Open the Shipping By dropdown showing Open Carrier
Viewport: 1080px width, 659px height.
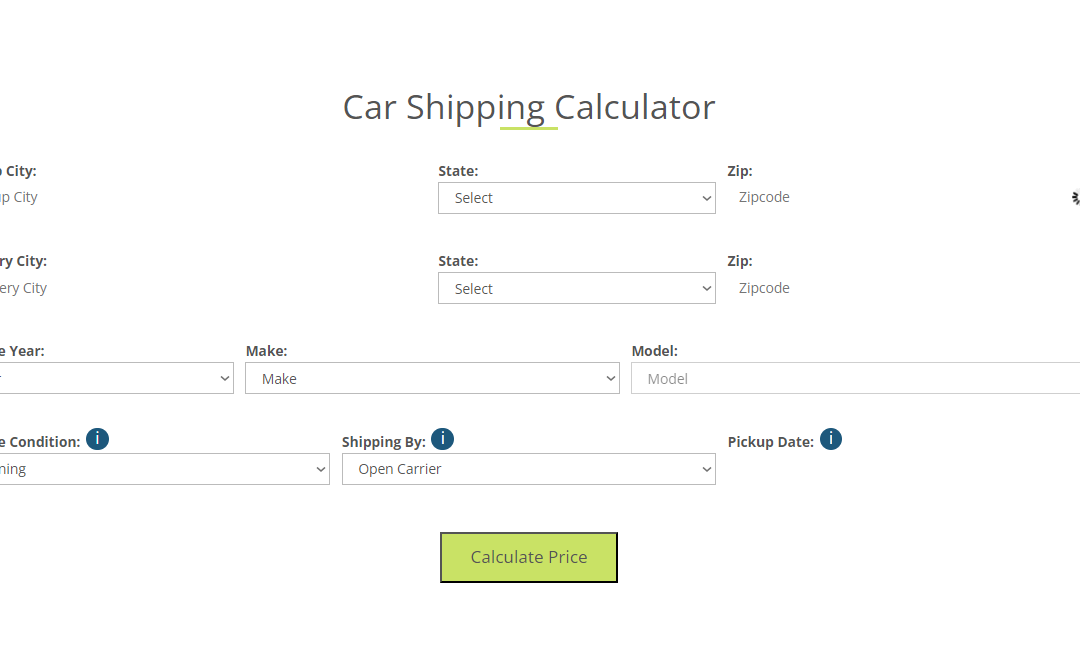click(528, 469)
